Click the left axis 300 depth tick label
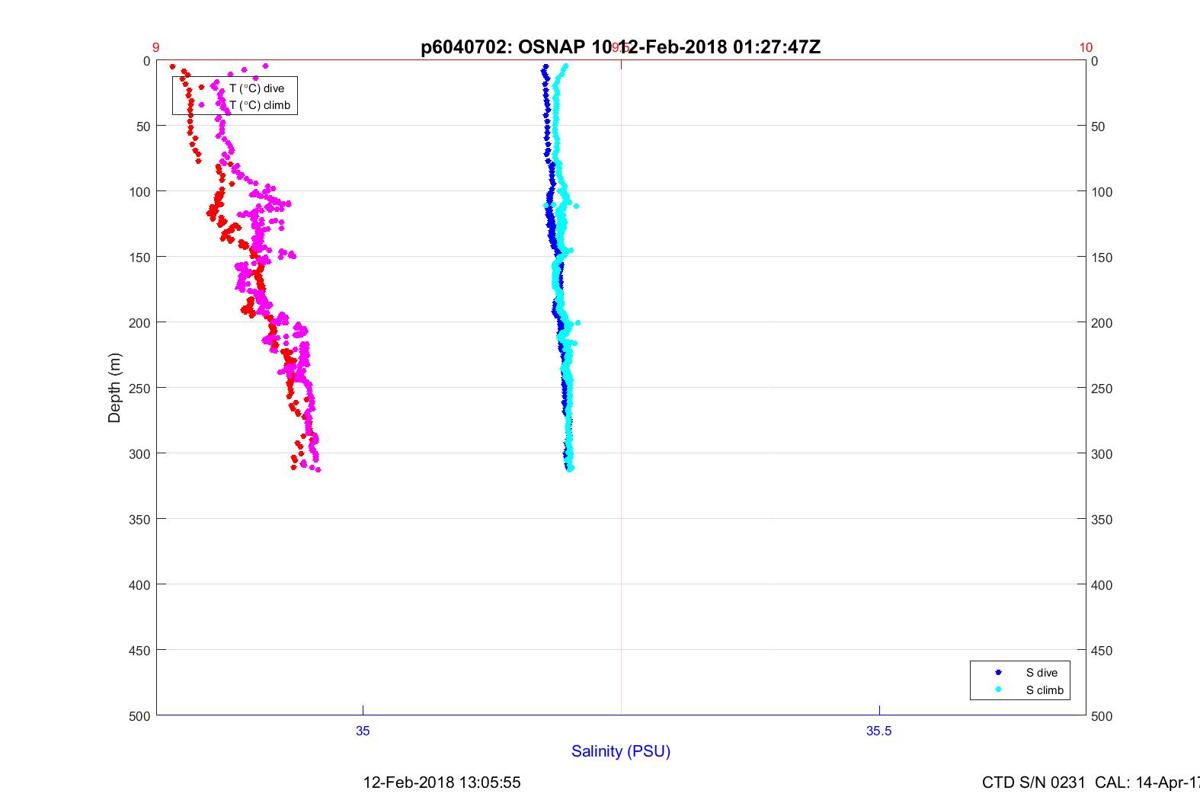 pos(139,454)
